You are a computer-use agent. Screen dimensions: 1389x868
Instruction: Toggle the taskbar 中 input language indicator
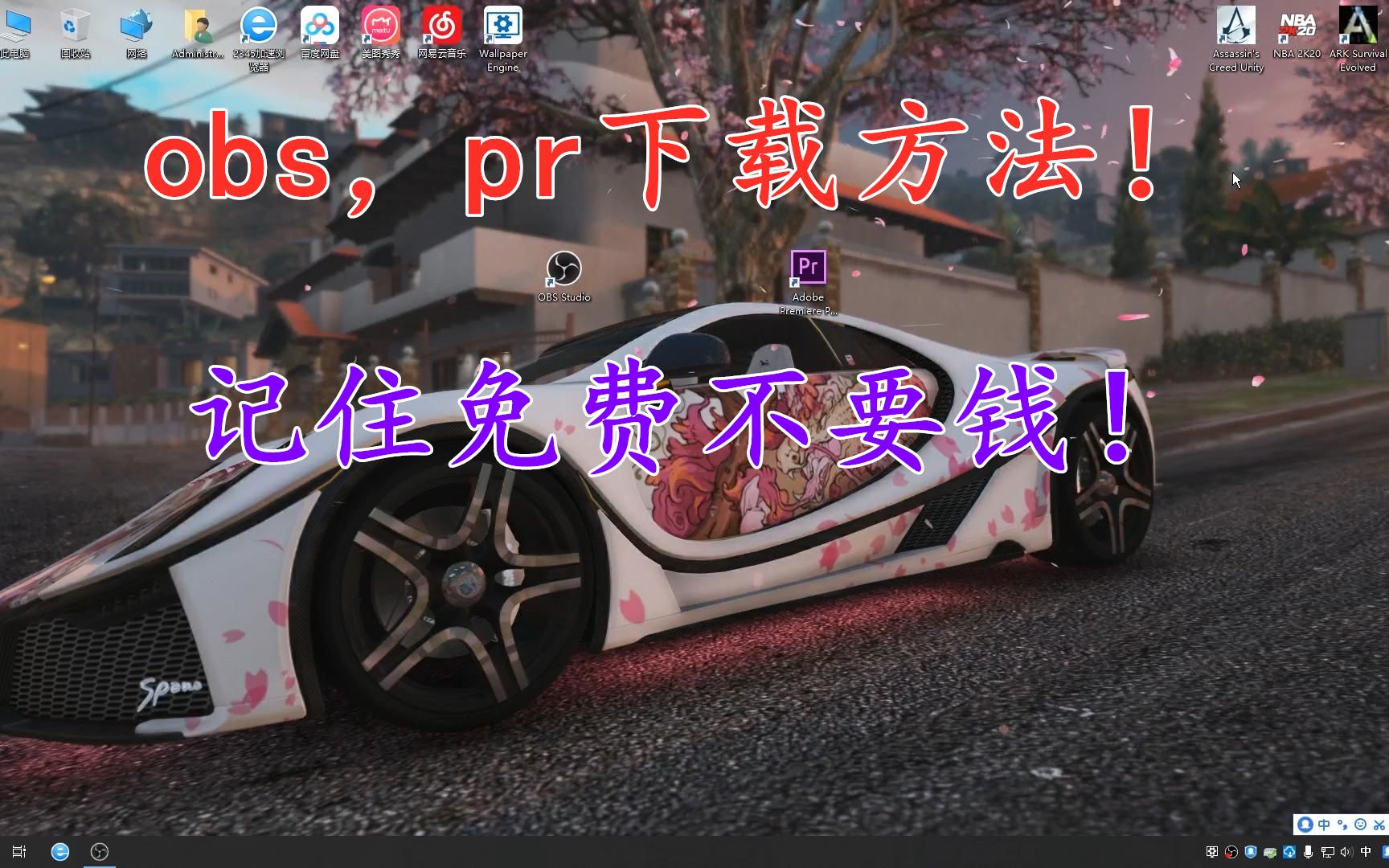[x=1366, y=852]
